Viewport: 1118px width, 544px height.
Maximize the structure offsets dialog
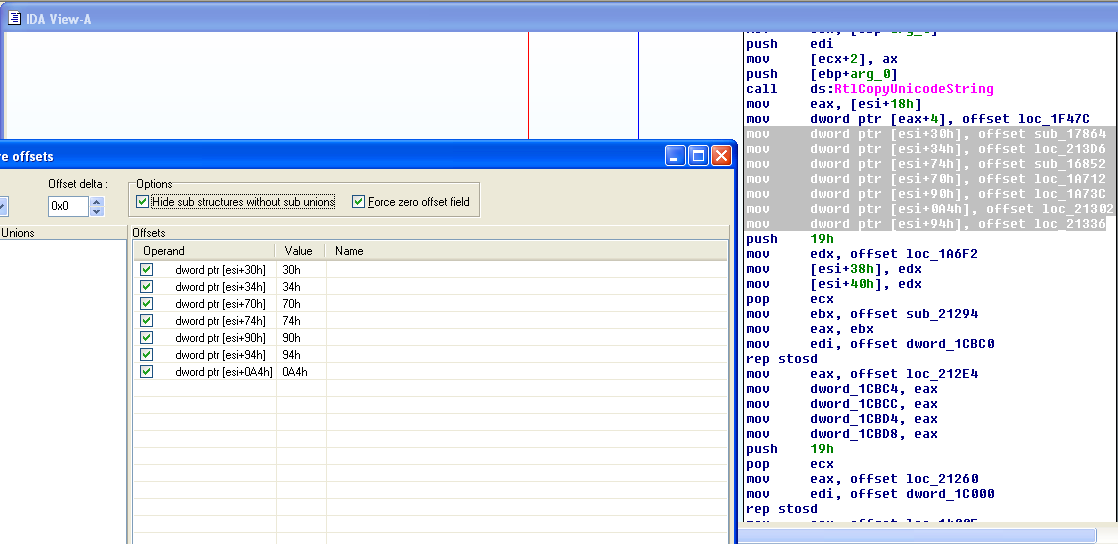pyautogui.click(x=699, y=155)
